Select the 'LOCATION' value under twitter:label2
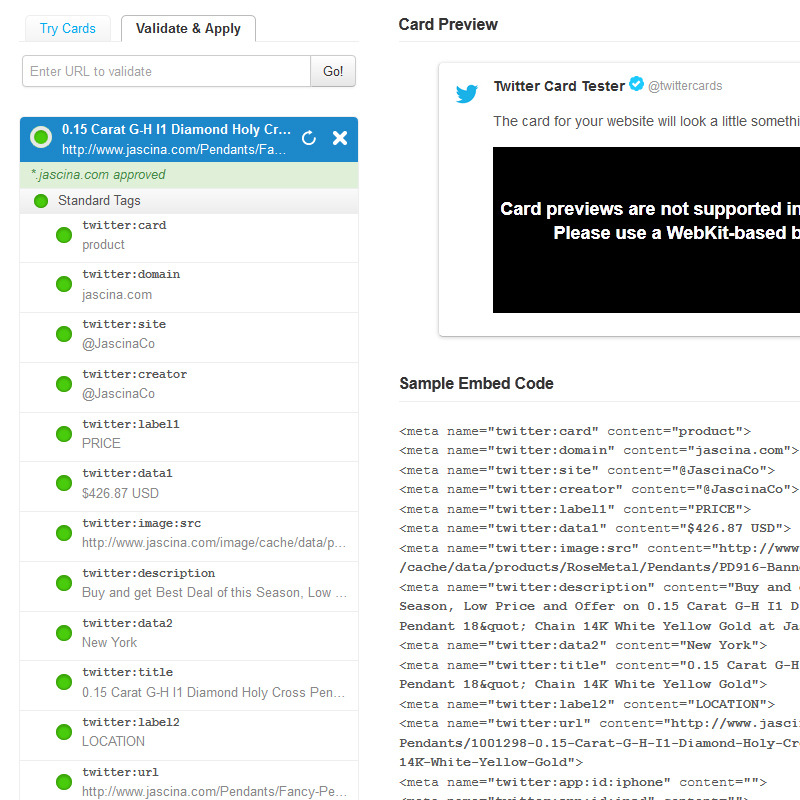This screenshot has height=800, width=800. point(113,742)
